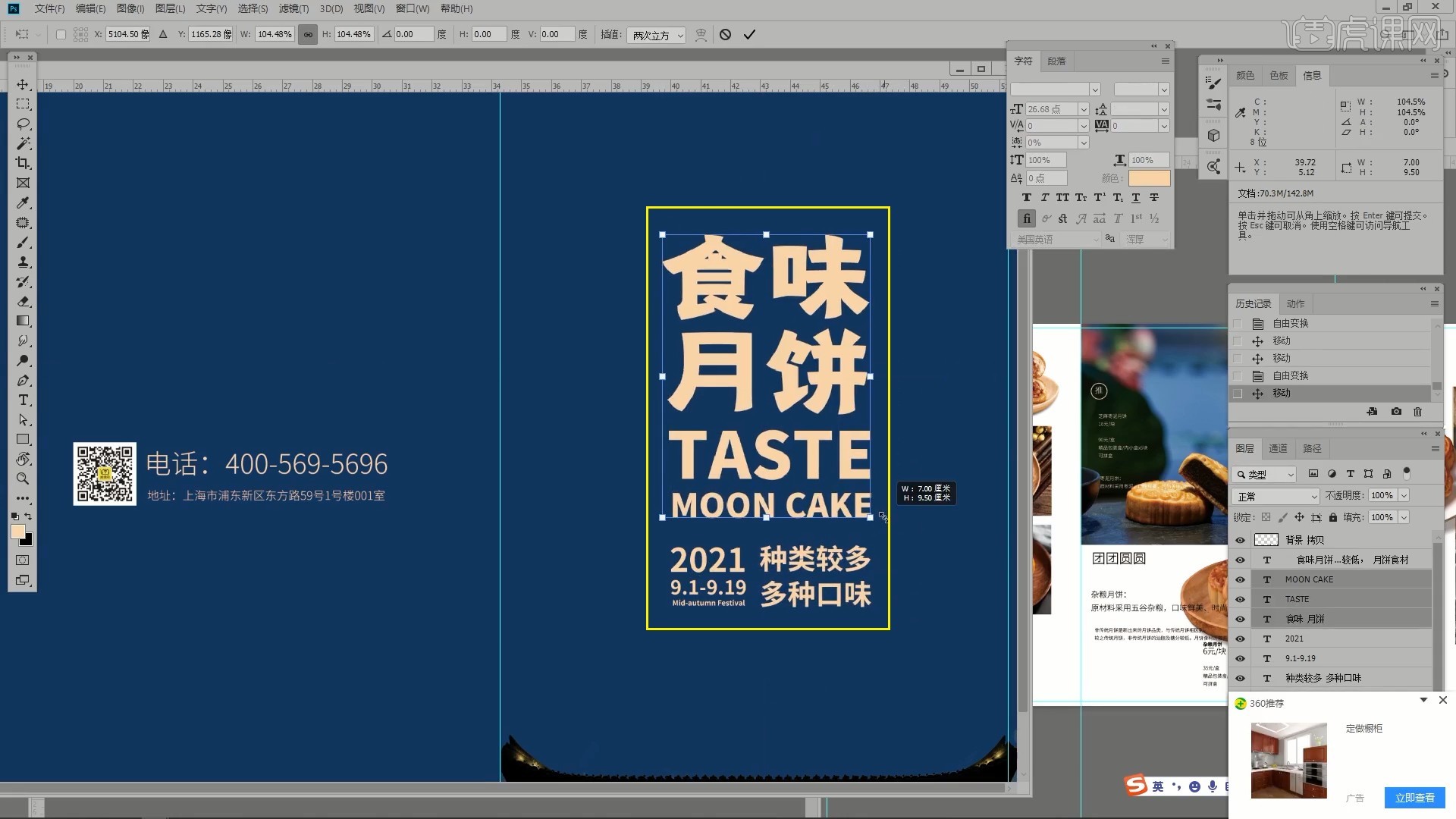
Task: Open the 滤镜 menu
Action: click(x=293, y=8)
